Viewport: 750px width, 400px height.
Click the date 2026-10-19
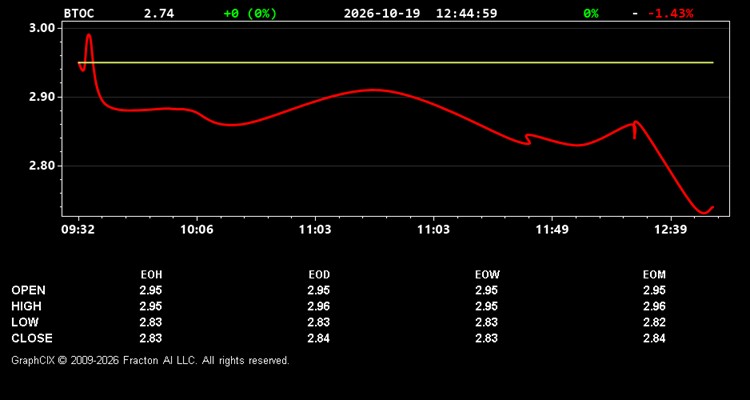[382, 13]
